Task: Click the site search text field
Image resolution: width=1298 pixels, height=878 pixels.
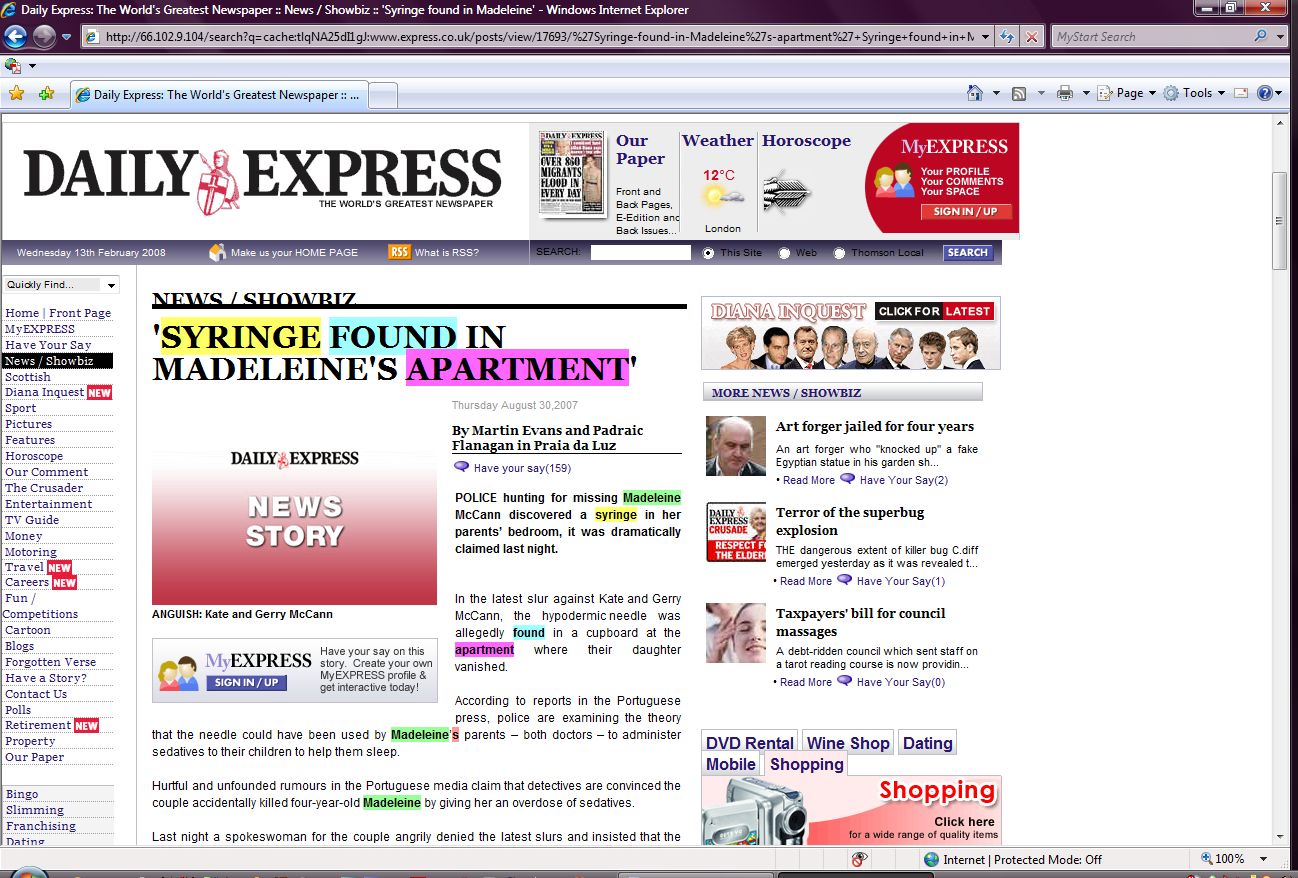Action: coord(640,253)
